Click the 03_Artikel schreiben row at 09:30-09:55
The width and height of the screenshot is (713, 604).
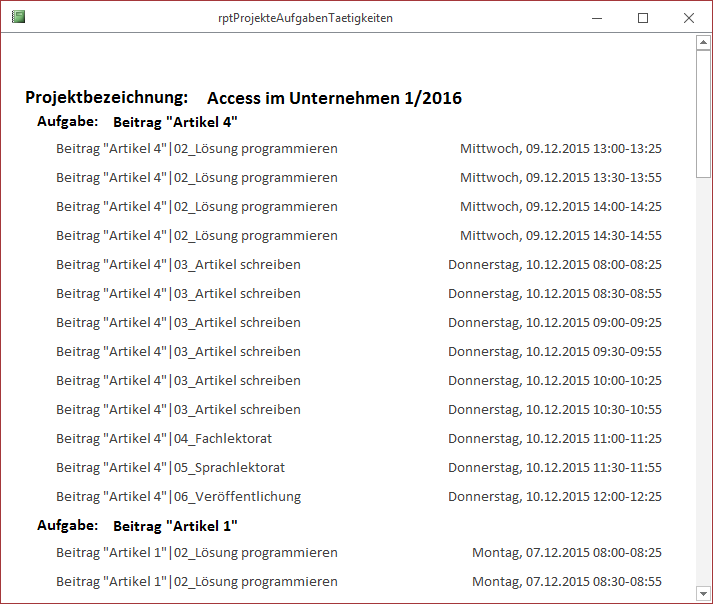[178, 352]
